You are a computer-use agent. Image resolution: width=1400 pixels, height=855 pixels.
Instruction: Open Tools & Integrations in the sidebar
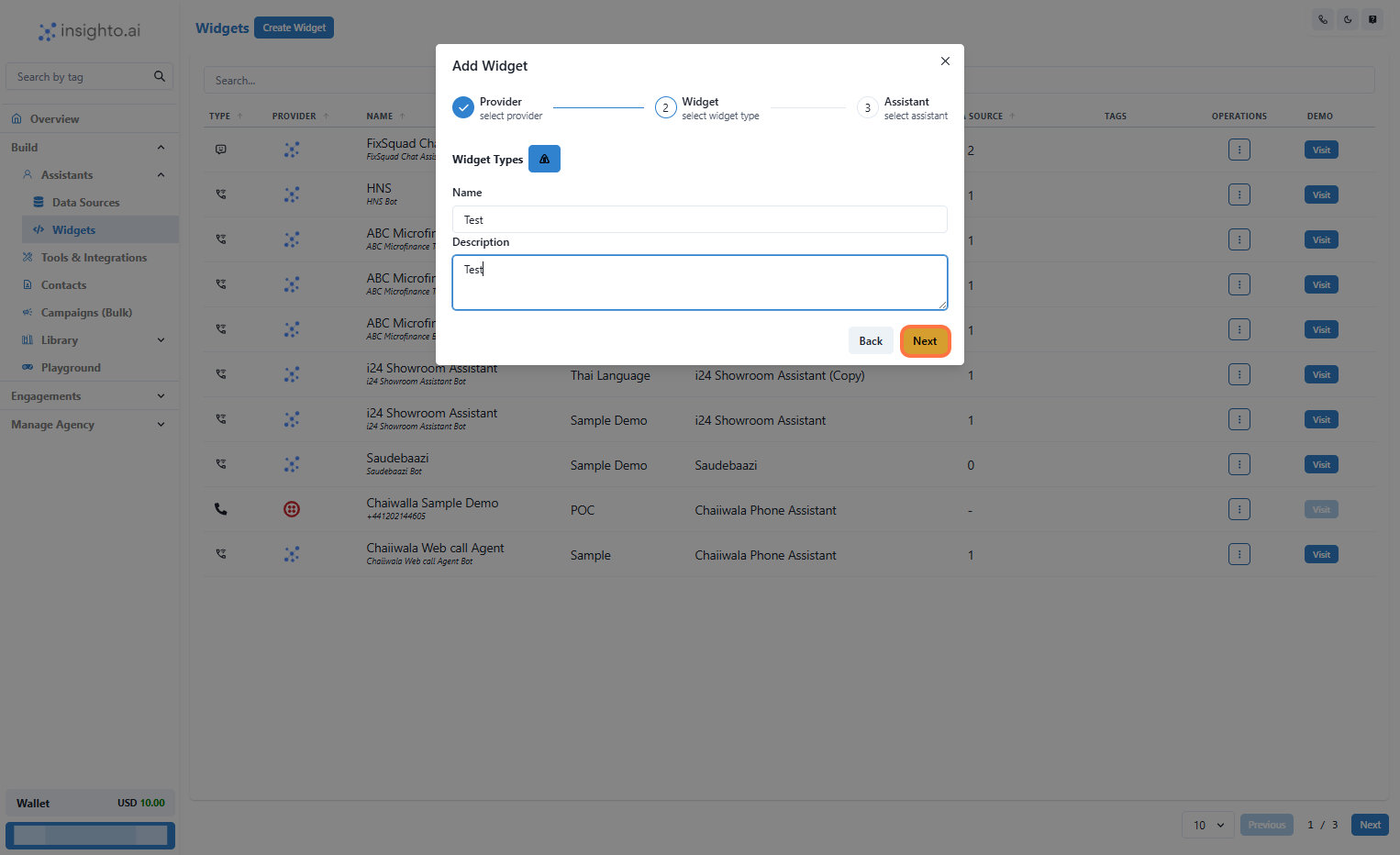[94, 258]
